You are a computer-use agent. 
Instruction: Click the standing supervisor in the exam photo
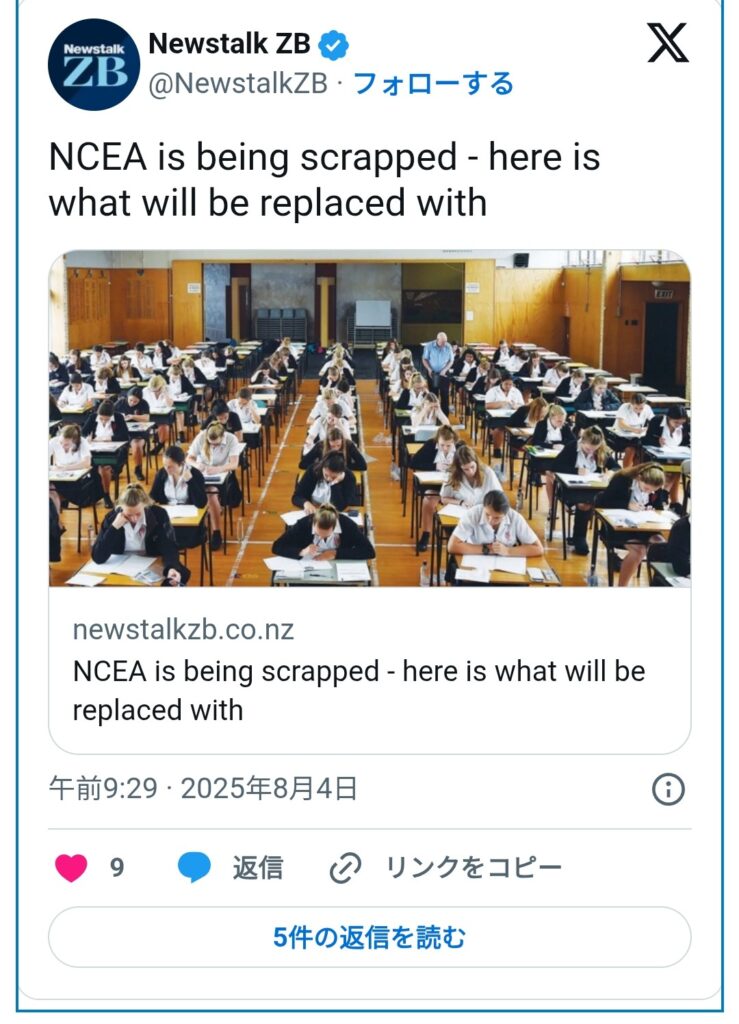437,362
